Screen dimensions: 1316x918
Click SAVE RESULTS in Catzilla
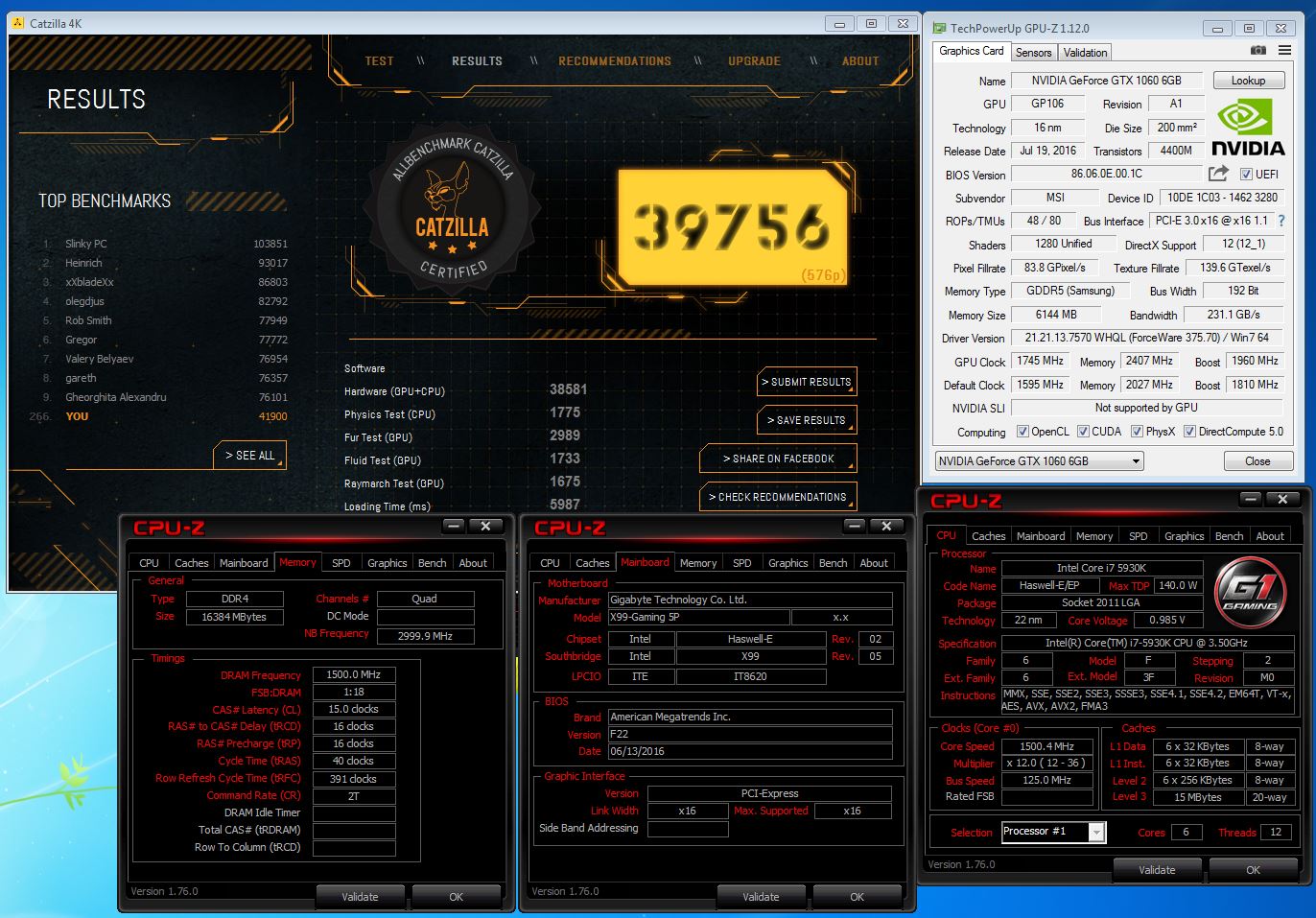pyautogui.click(x=807, y=420)
